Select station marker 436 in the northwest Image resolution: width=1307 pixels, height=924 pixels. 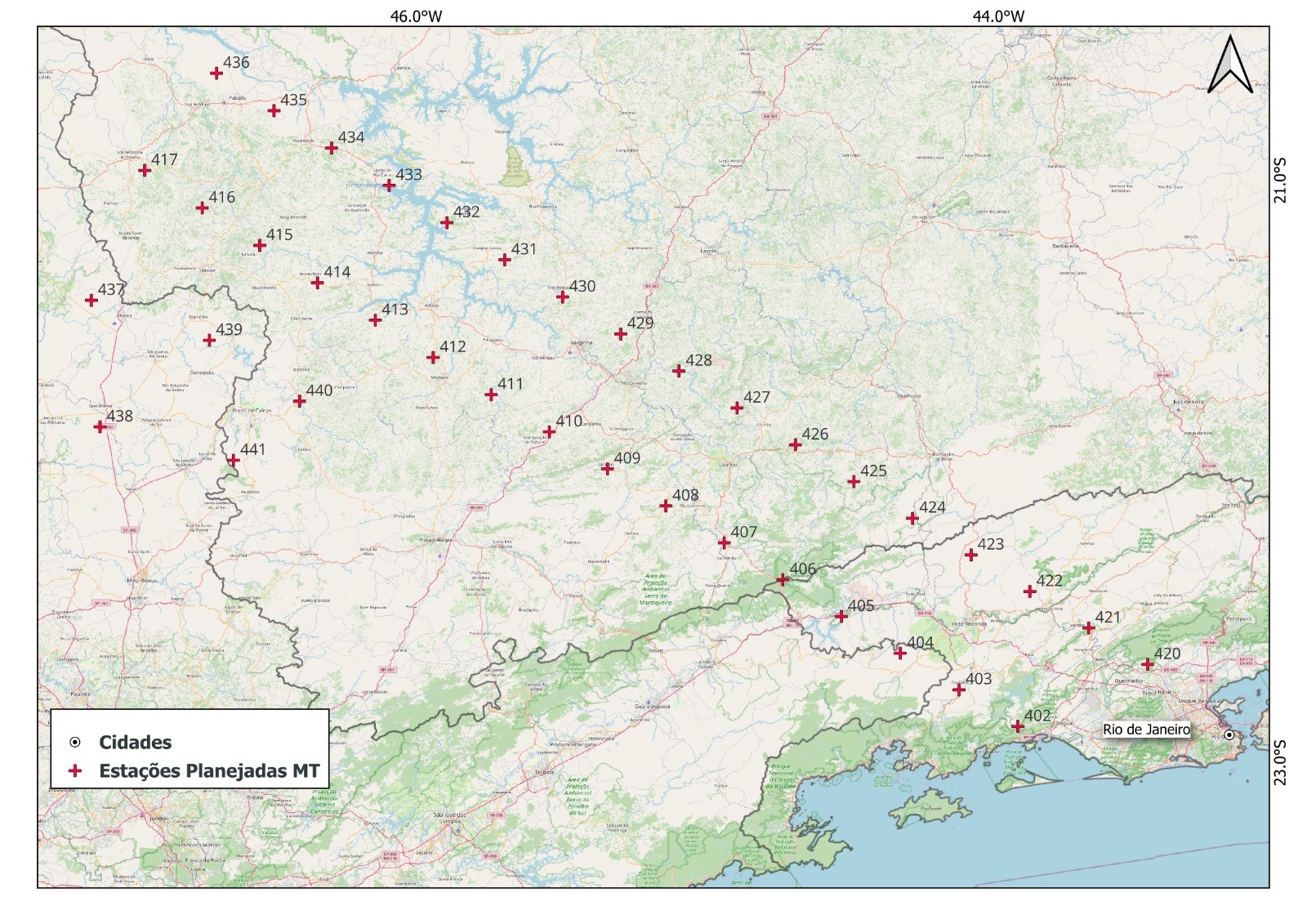[x=215, y=74]
